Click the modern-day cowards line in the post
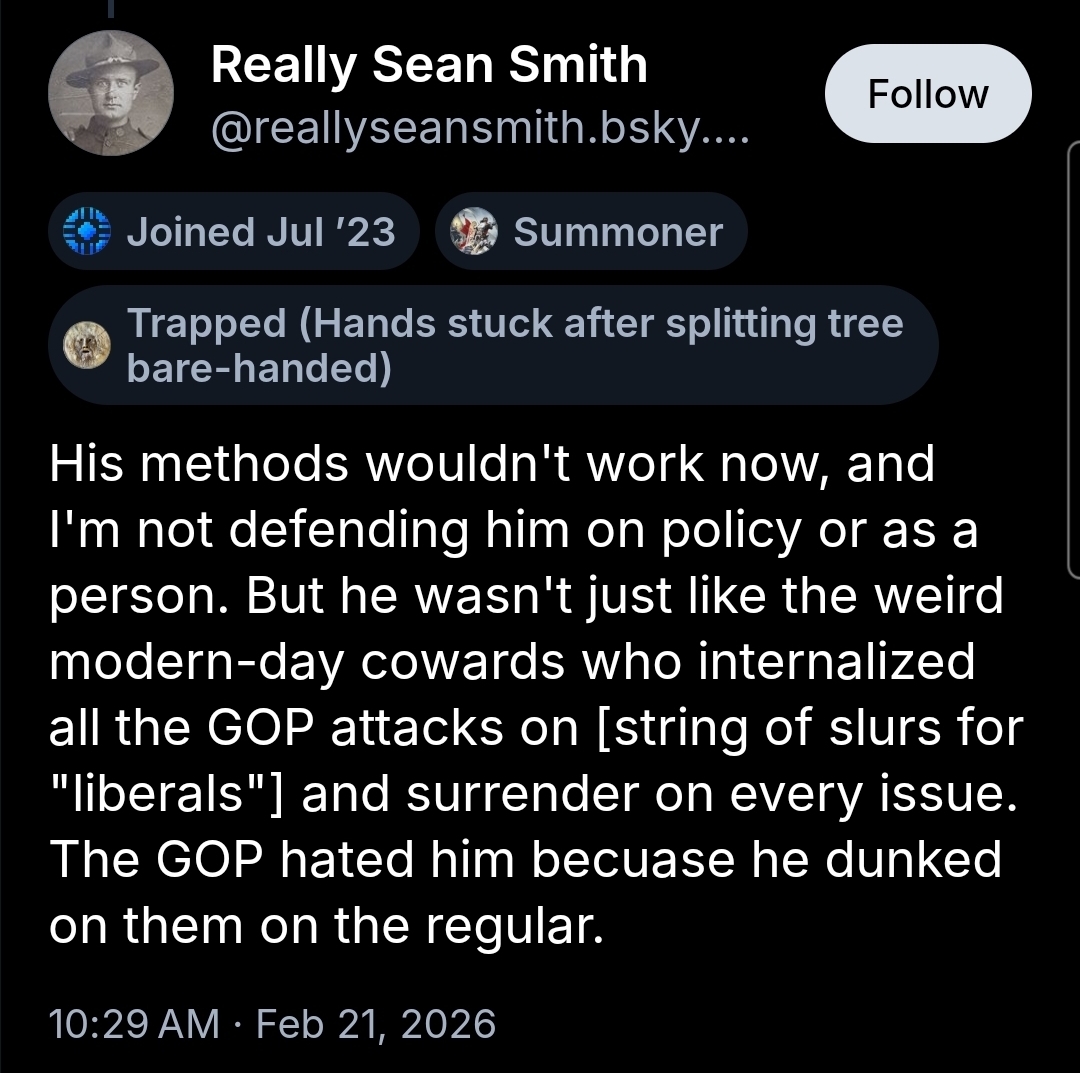 coord(511,662)
